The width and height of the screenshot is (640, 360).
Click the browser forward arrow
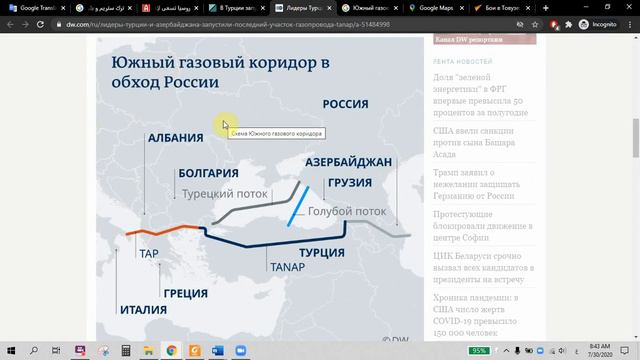point(25,24)
